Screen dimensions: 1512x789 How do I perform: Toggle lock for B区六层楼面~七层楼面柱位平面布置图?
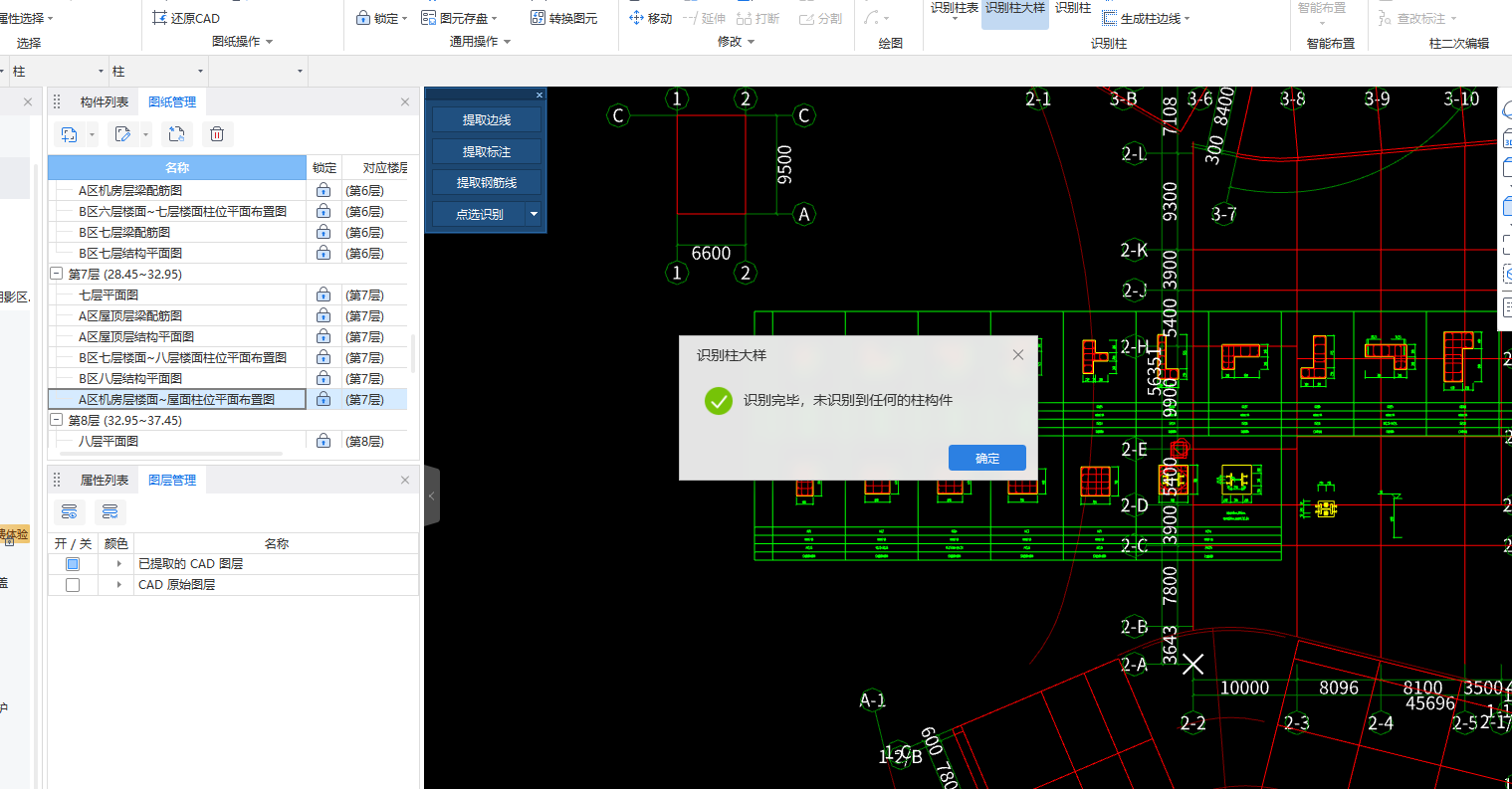point(324,211)
